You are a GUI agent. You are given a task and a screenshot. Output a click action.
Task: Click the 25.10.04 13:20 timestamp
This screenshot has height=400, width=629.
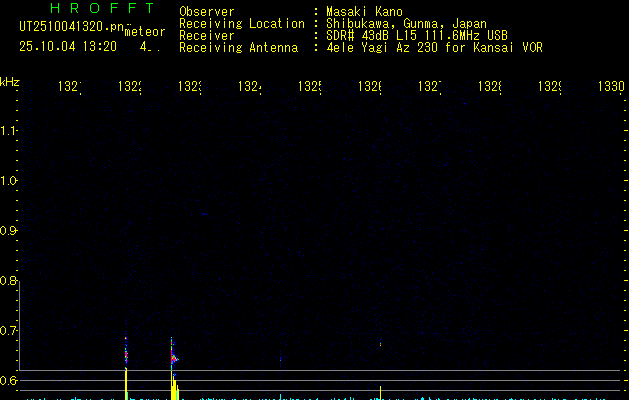coord(67,46)
